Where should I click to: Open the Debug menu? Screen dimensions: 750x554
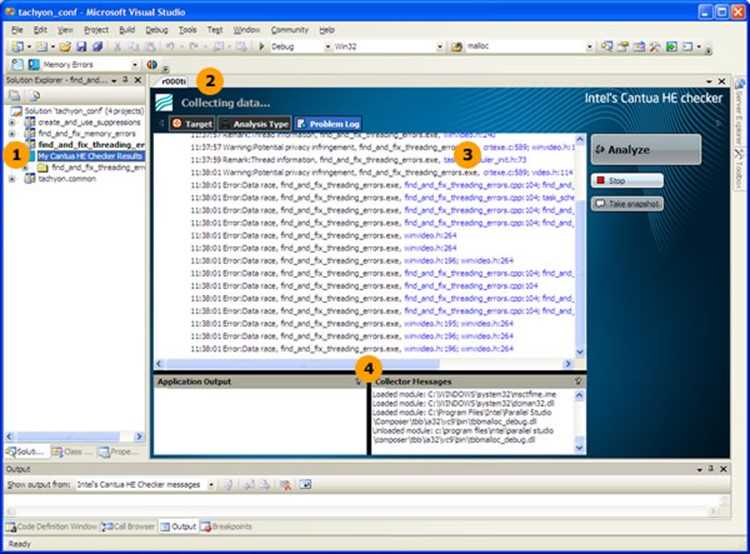pyautogui.click(x=157, y=30)
